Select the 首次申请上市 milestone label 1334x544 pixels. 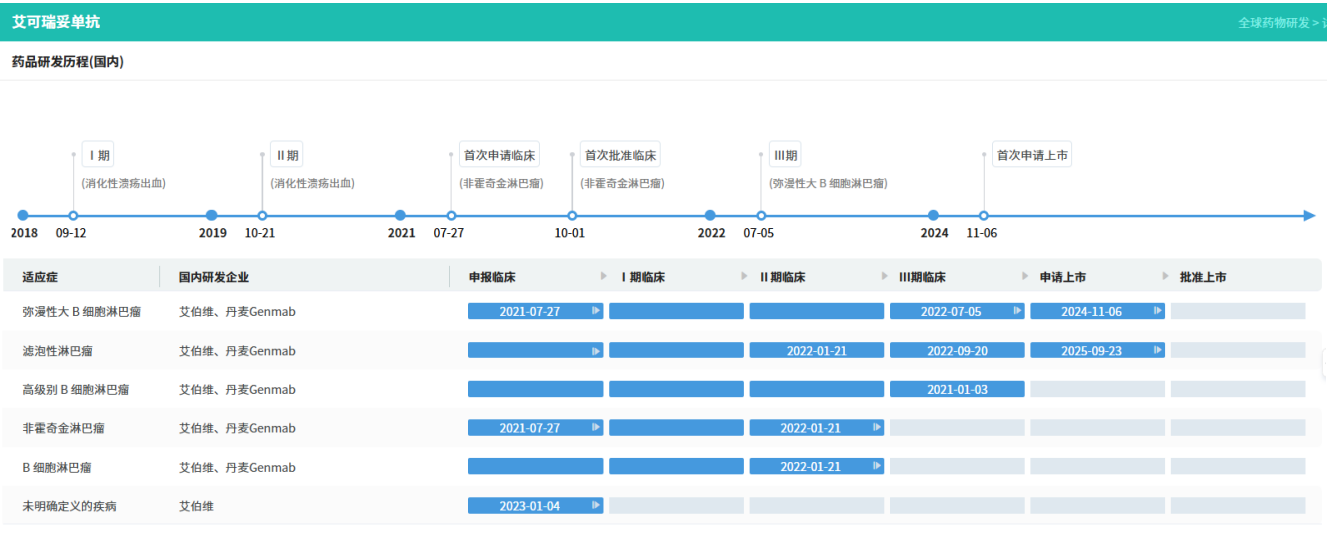(1032, 155)
